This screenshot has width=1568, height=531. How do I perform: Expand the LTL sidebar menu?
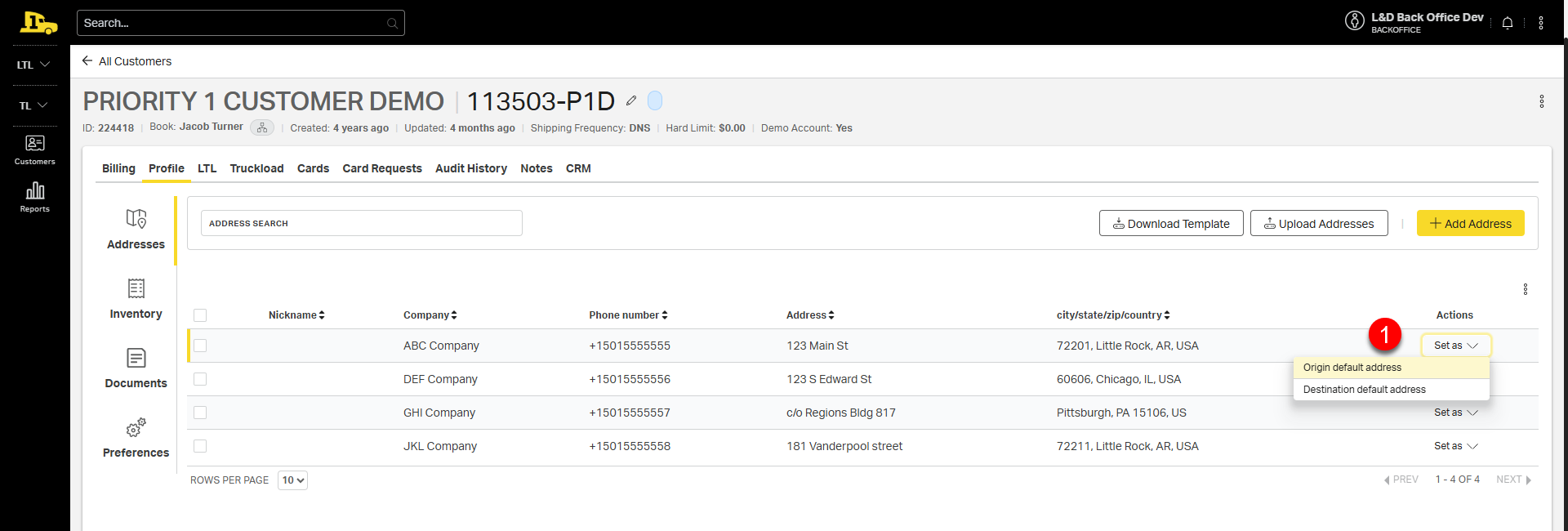(x=33, y=65)
